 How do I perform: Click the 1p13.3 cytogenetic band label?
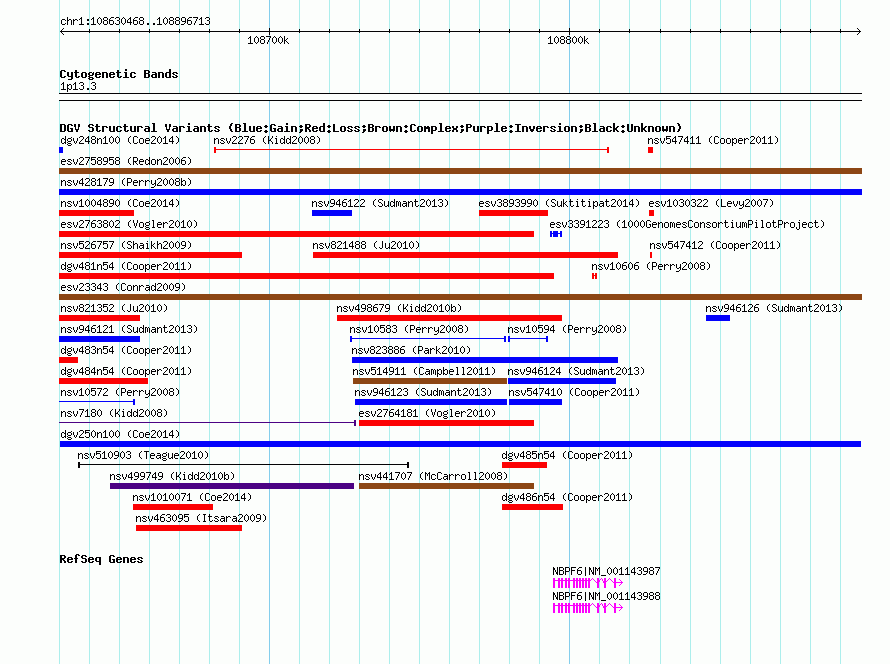click(78, 86)
